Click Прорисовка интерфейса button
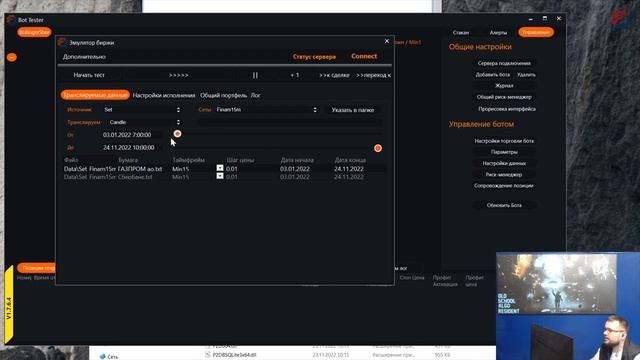640x360 pixels. click(507, 109)
